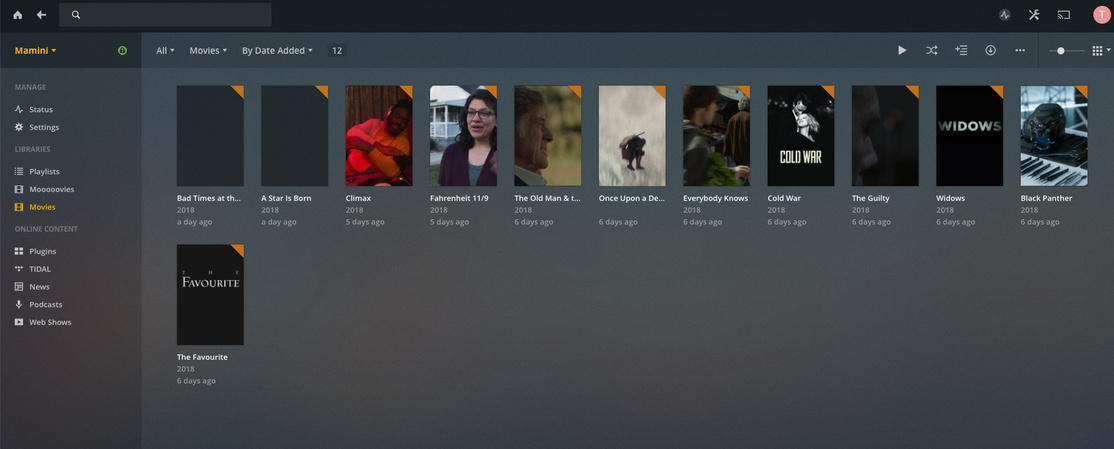Open the Black Panther poster
This screenshot has height=449, width=1114.
pos(1054,136)
